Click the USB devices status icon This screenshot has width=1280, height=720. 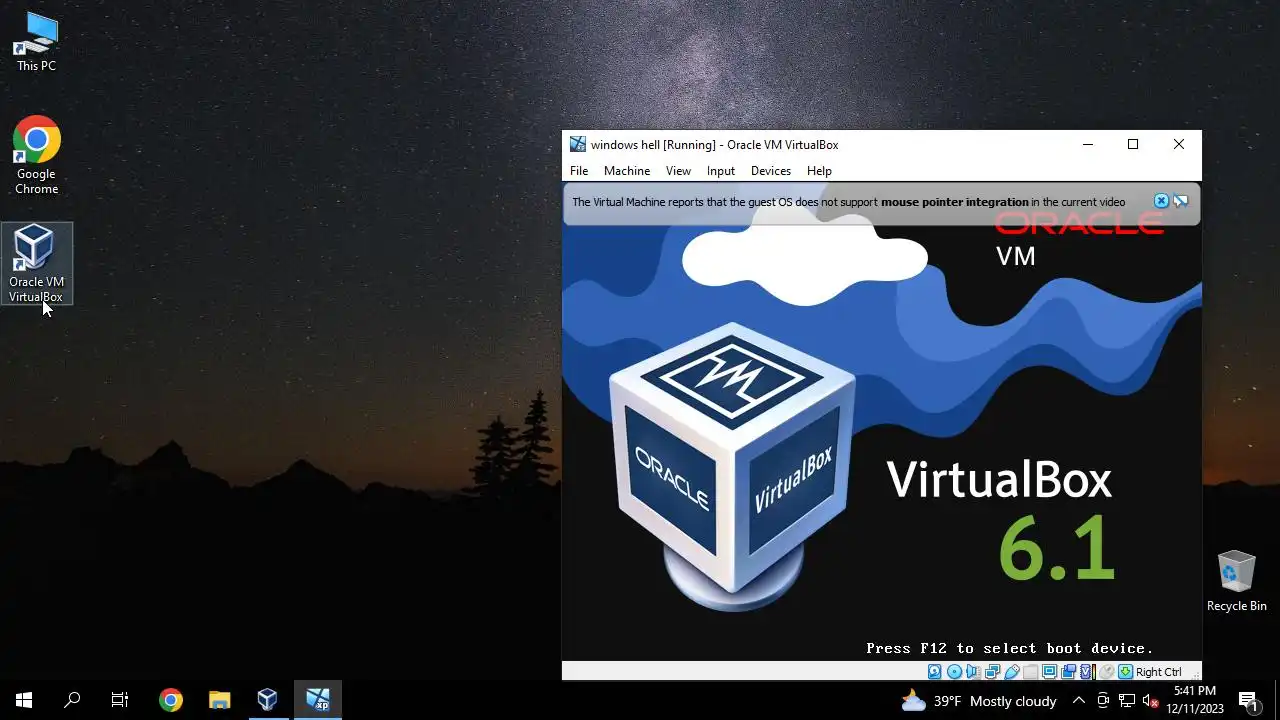(1011, 672)
